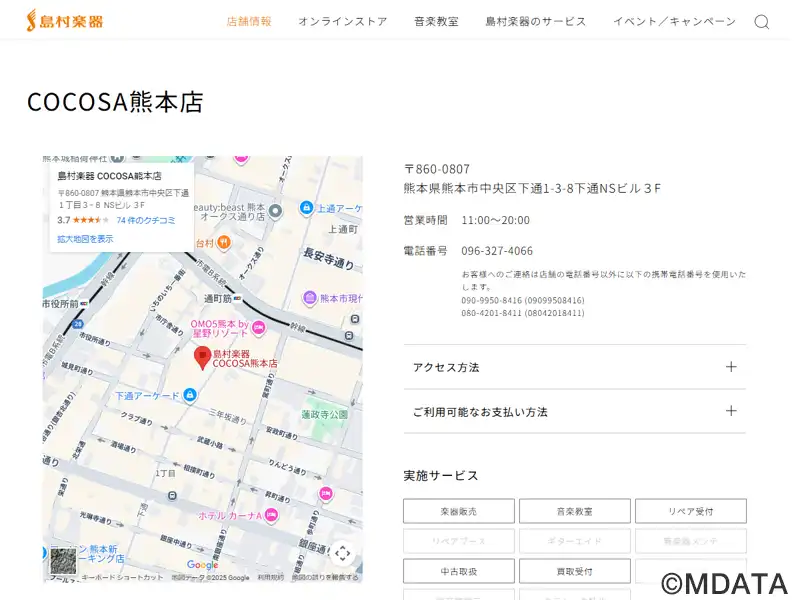Screen dimensions: 800x600
Task: Expand the ご利用可能なお支払い方法 section
Action: [574, 411]
